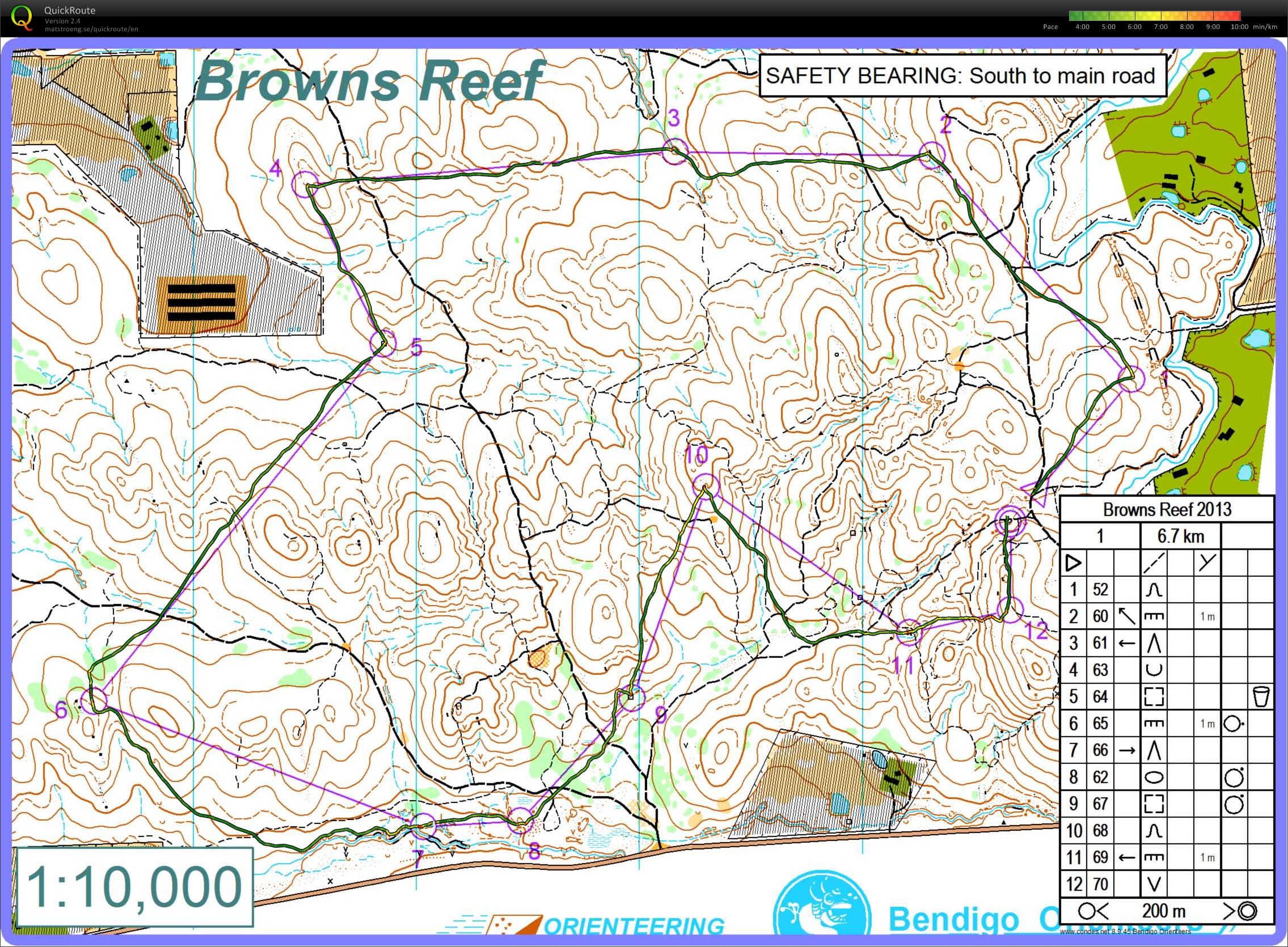1288x947 pixels.
Task: Click control circle 10 on the map
Action: click(x=705, y=487)
